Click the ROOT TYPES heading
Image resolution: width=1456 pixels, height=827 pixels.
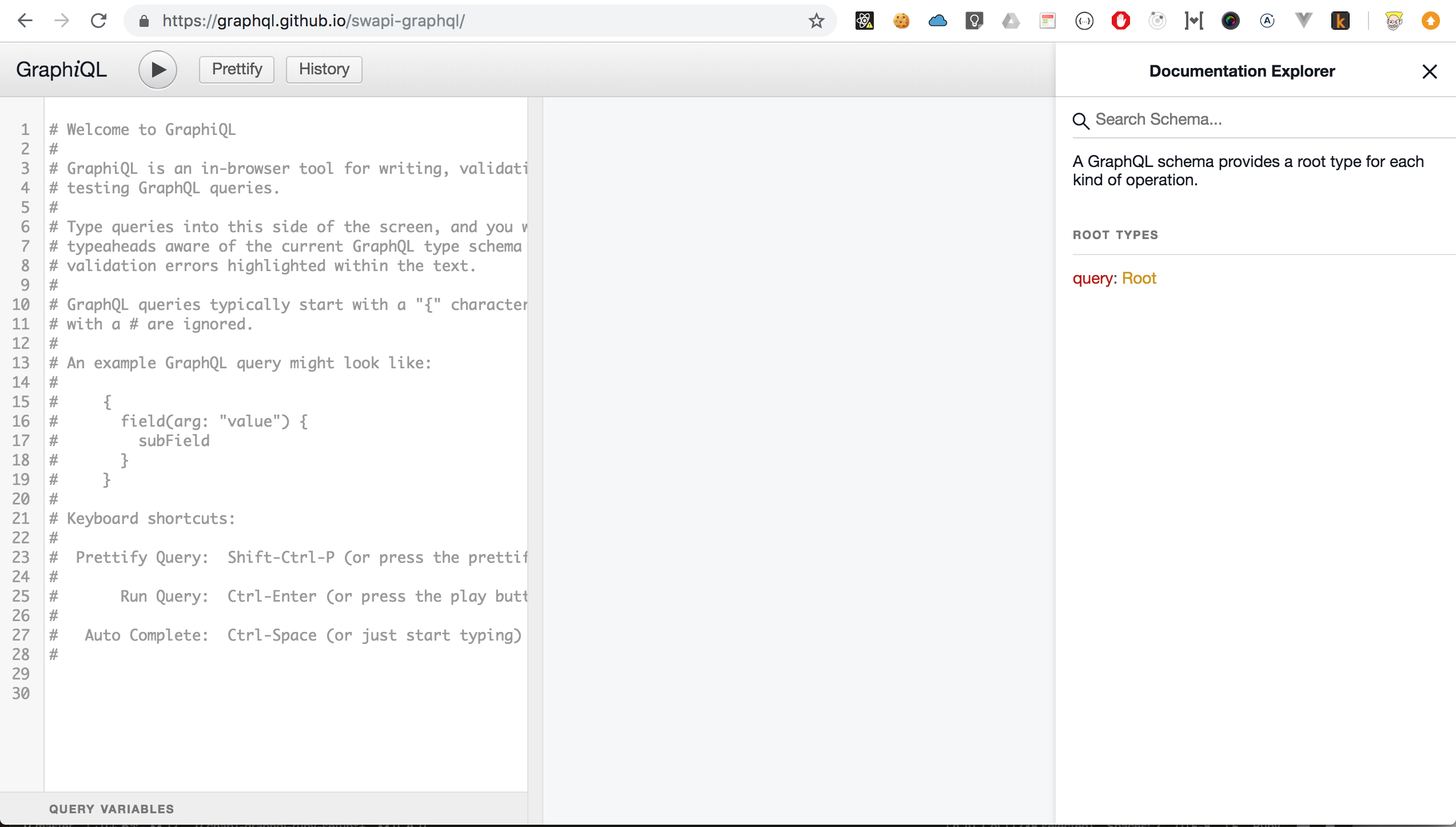1115,235
